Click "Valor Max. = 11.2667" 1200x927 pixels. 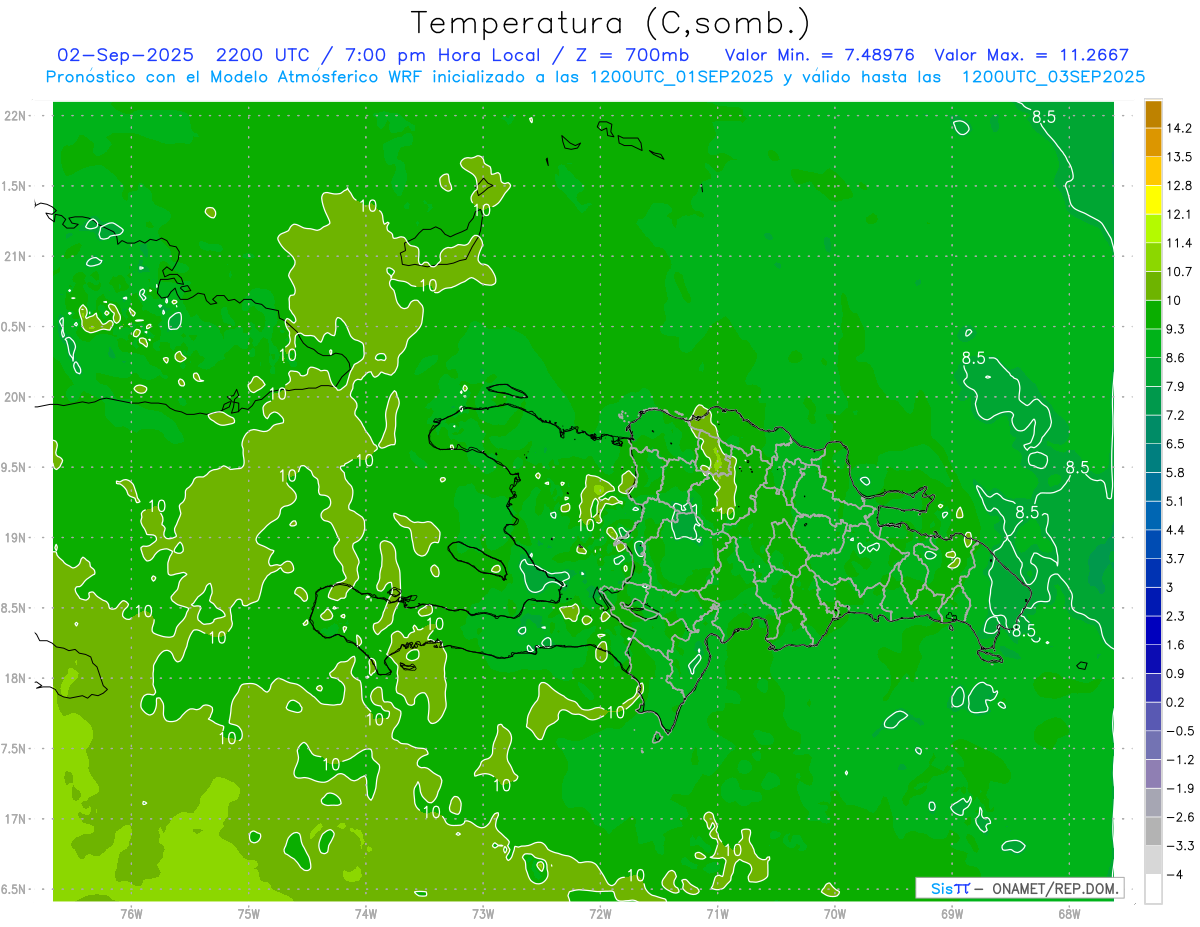pos(1031,55)
